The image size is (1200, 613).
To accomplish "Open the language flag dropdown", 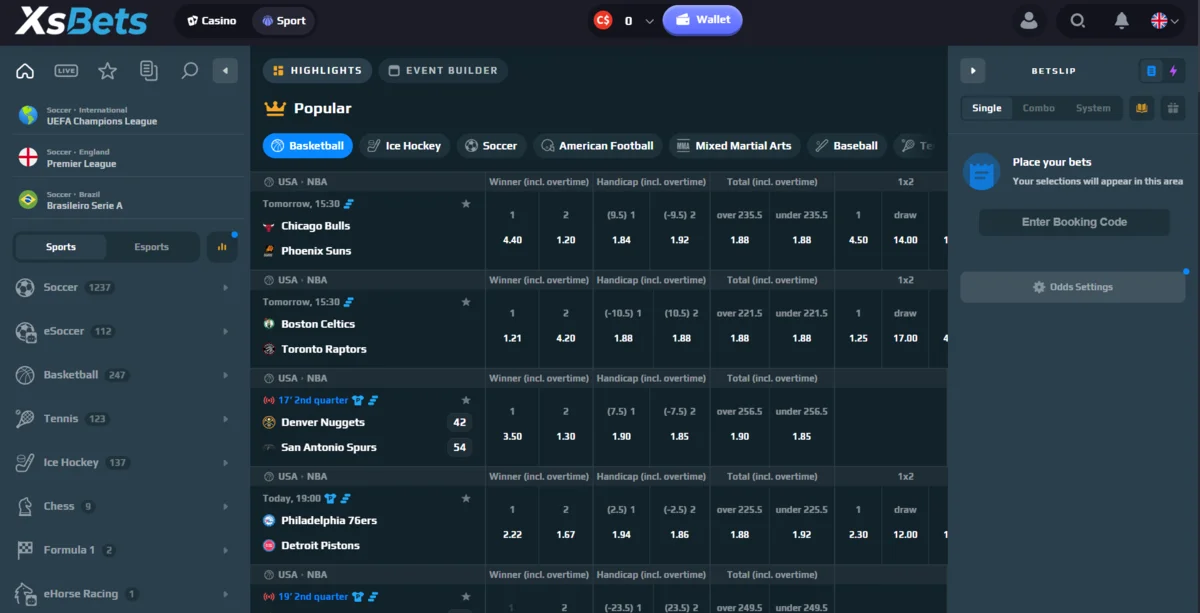I will [1165, 20].
